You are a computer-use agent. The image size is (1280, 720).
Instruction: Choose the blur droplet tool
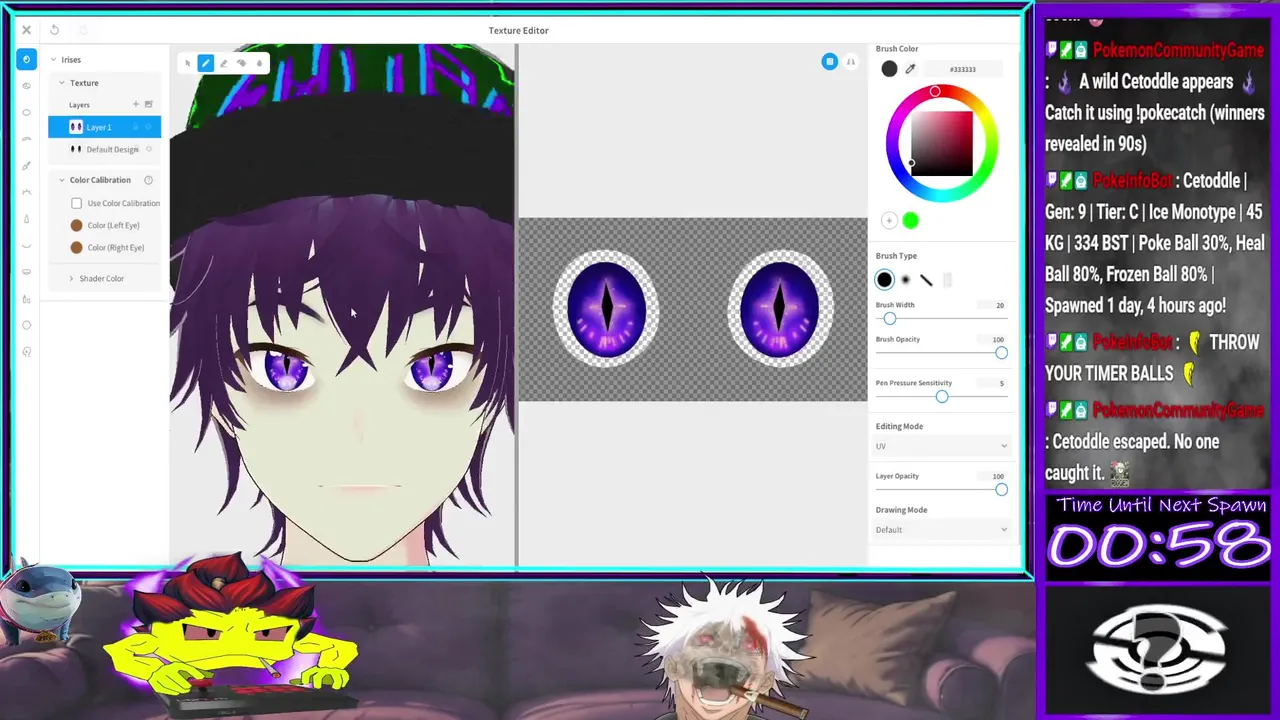click(x=259, y=63)
